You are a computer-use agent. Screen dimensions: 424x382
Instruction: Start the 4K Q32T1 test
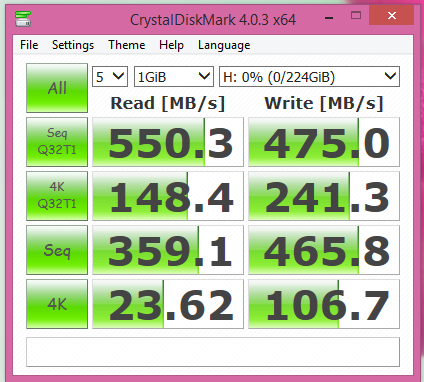(x=57, y=196)
